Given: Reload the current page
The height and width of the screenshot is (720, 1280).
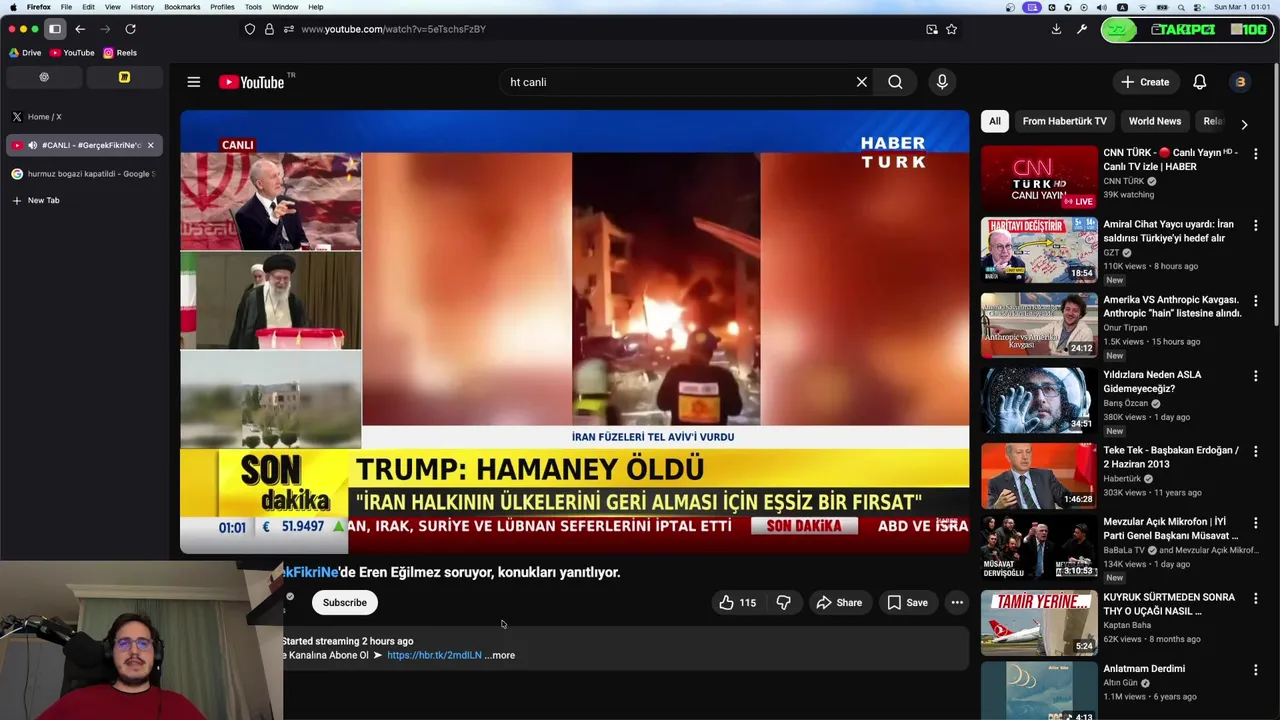Looking at the screenshot, I should tap(130, 29).
